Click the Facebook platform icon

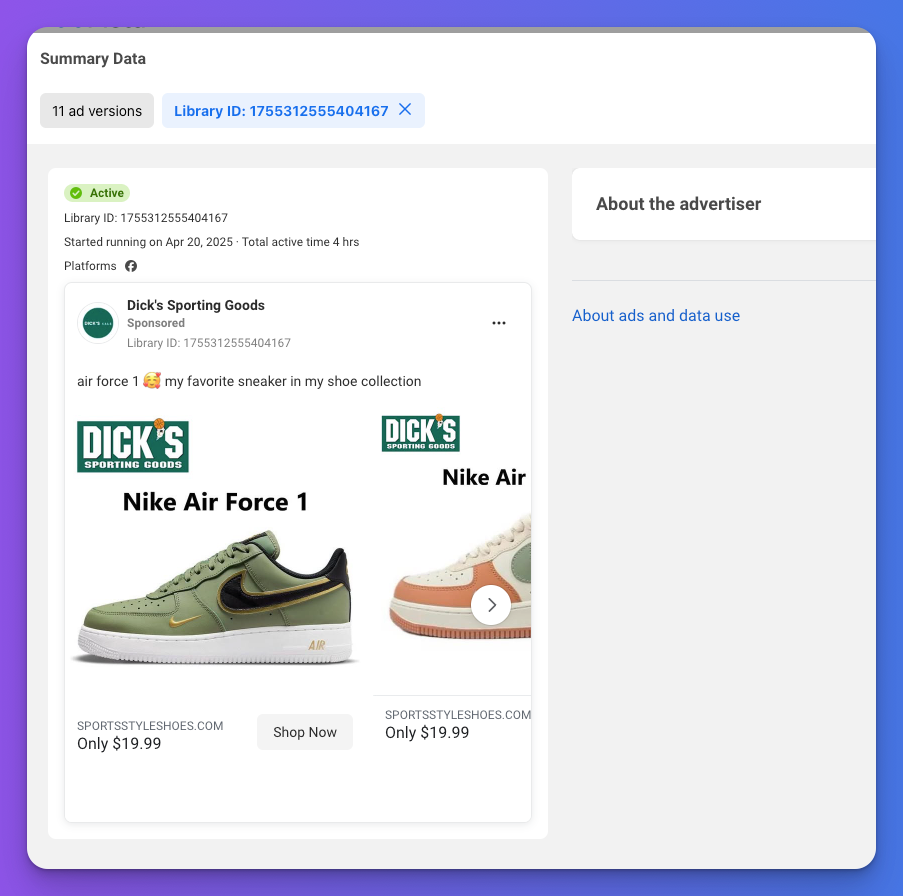(131, 266)
